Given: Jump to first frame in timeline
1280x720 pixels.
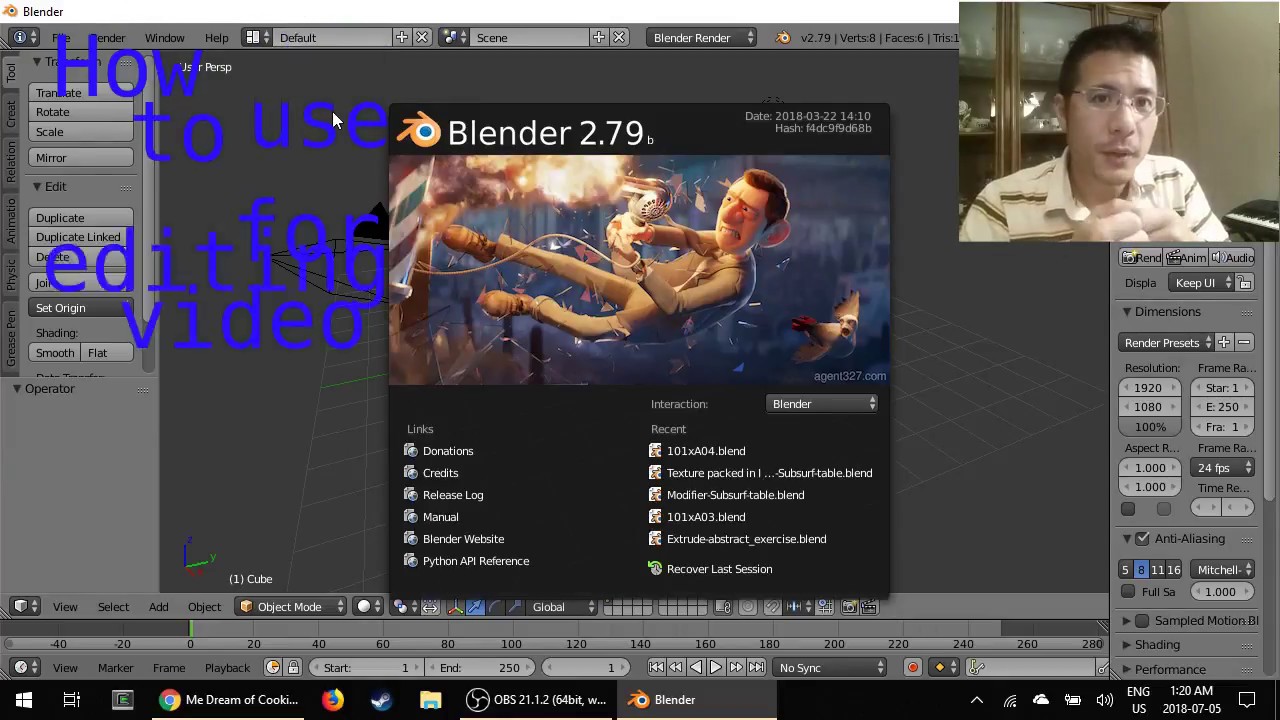Looking at the screenshot, I should 656,667.
